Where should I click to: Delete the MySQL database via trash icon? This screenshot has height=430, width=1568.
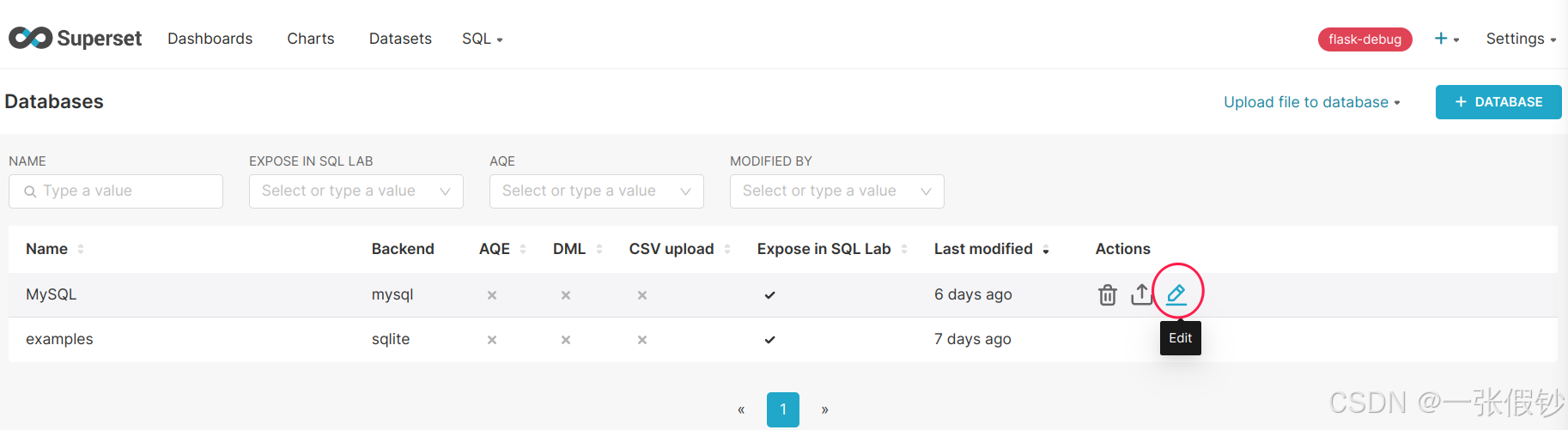point(1107,295)
